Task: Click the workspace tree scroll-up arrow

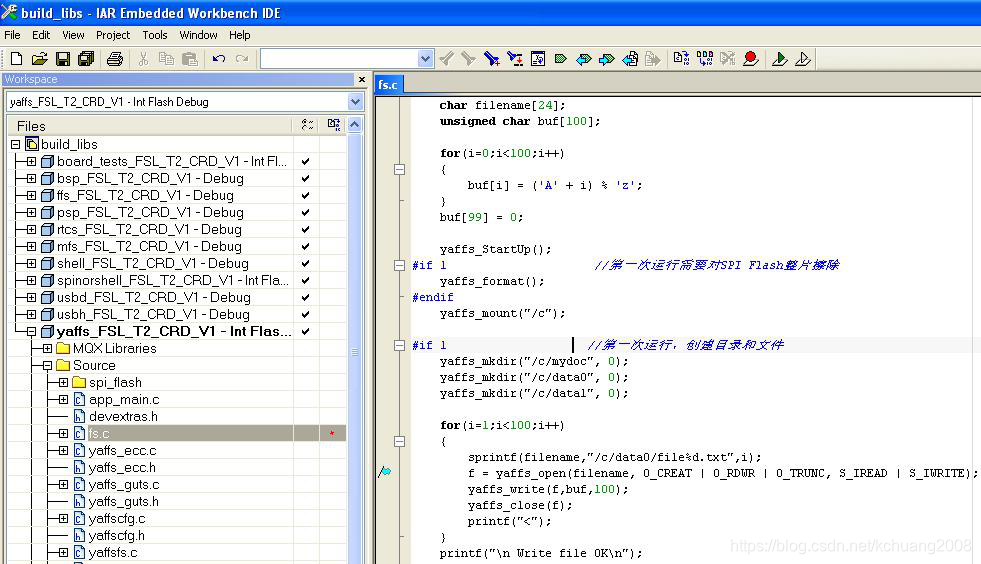Action: click(355, 125)
